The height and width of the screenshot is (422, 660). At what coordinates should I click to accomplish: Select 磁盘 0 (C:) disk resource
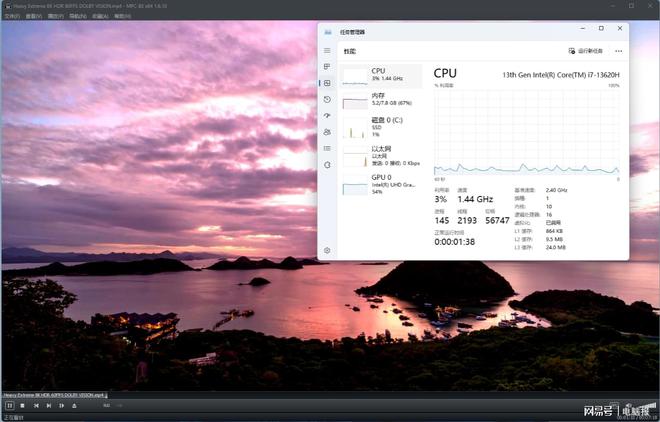381,127
